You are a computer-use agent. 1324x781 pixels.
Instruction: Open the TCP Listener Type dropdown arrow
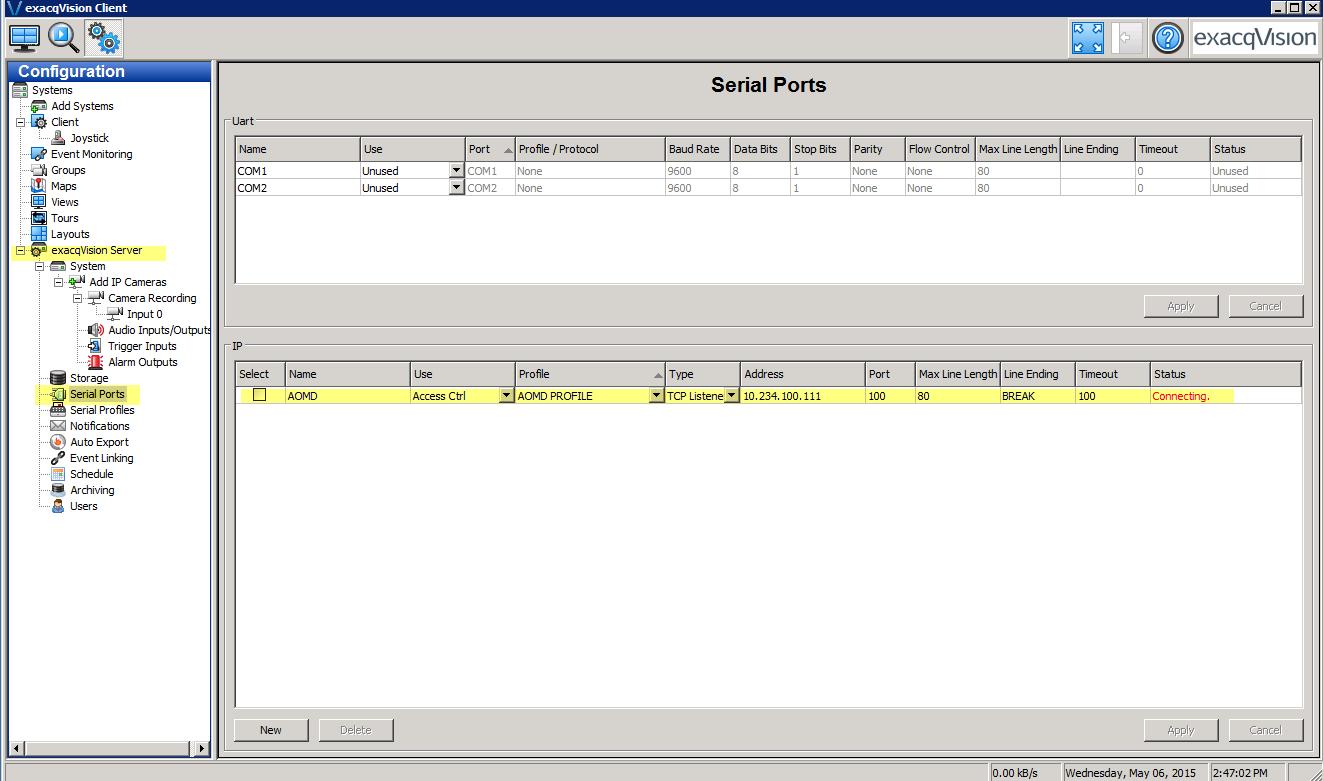coord(731,396)
